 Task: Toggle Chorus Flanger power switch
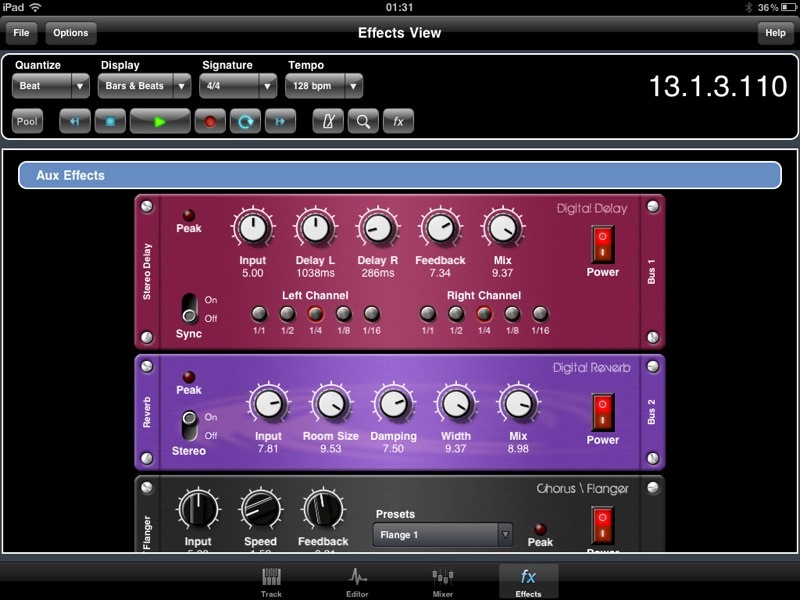point(603,526)
